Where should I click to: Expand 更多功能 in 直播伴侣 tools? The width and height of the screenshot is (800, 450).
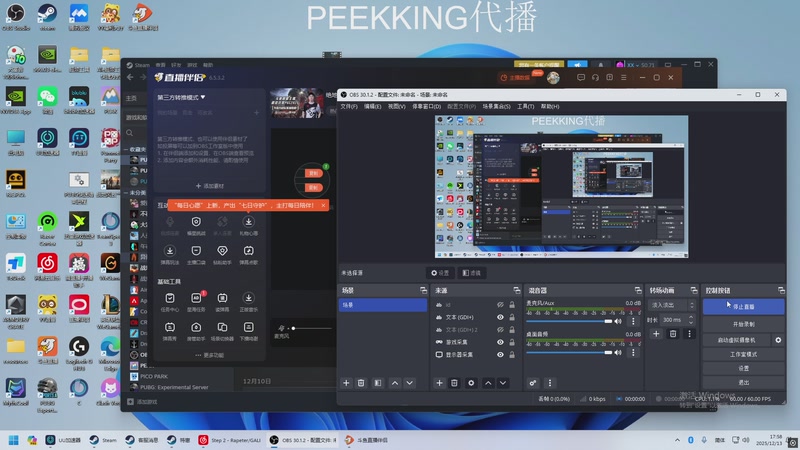point(210,355)
